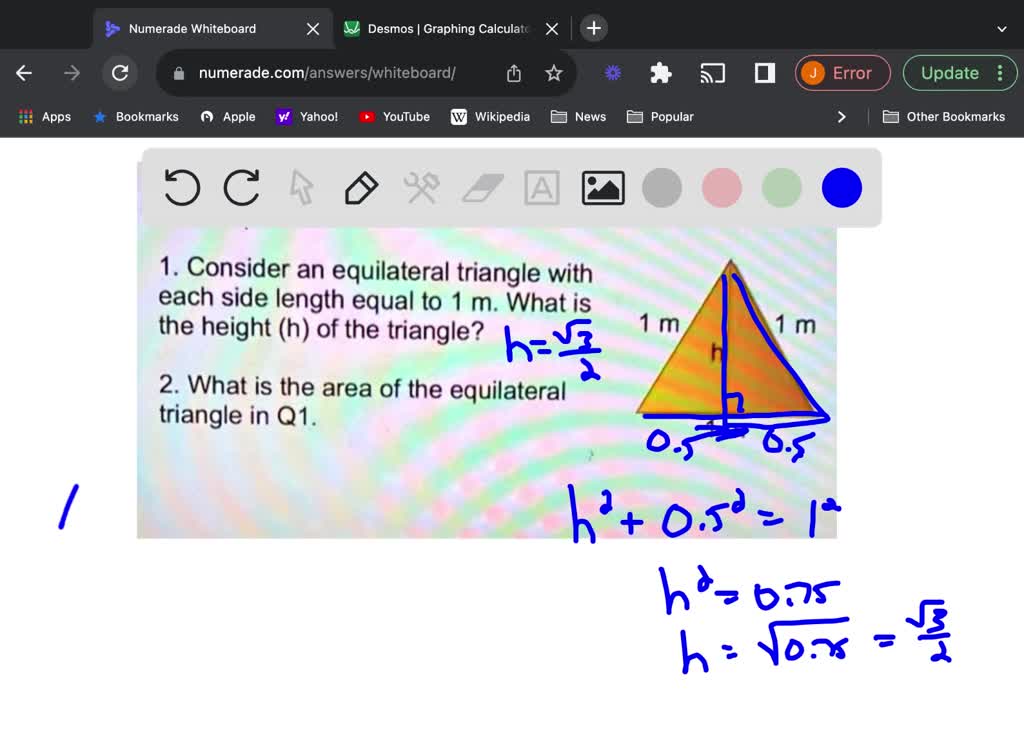The image size is (1024, 742).
Task: Open the browser customization menu (chevron, top right)
Action: (x=1001, y=30)
